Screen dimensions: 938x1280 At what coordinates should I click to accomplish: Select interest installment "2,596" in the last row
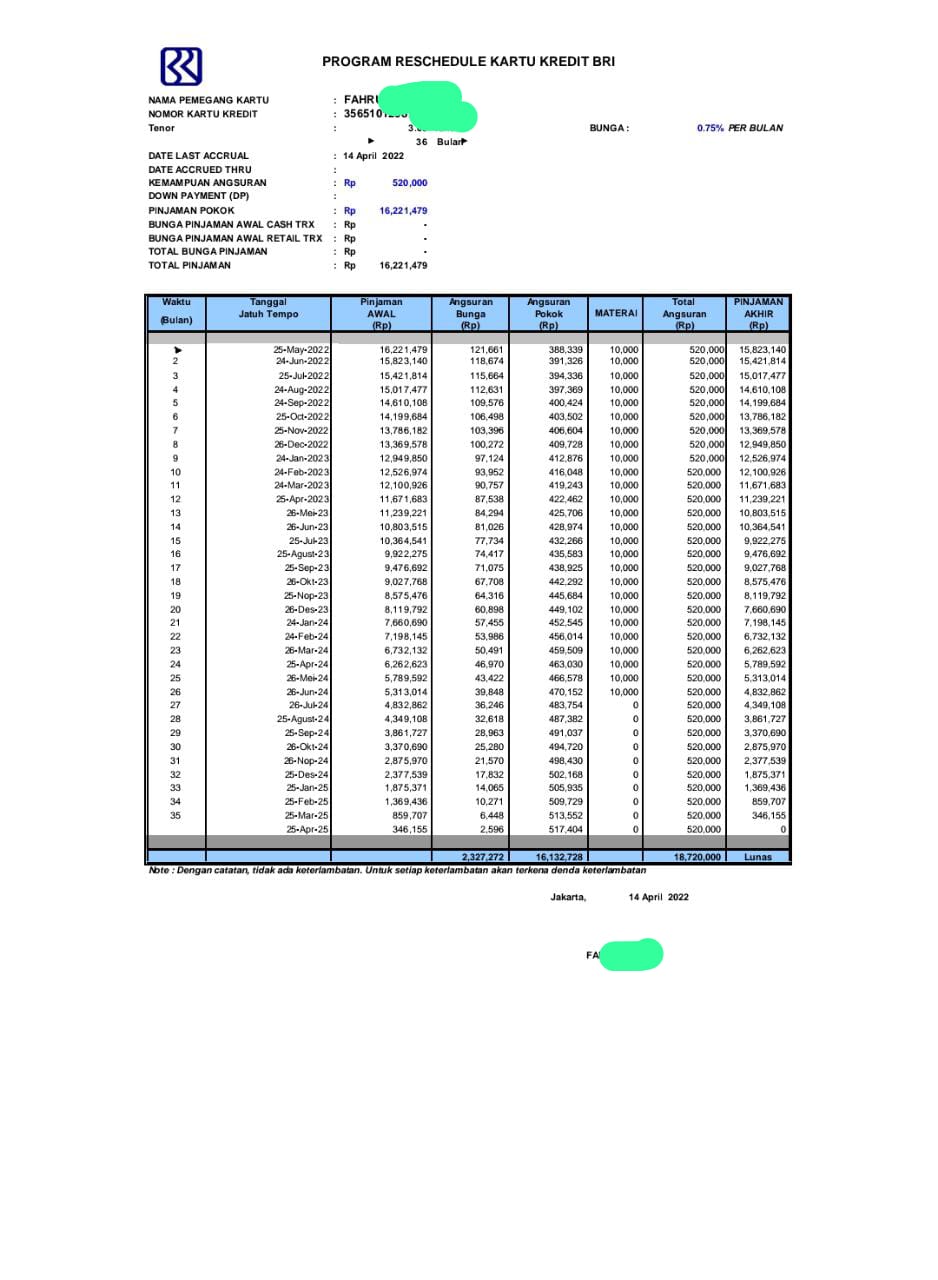click(492, 829)
